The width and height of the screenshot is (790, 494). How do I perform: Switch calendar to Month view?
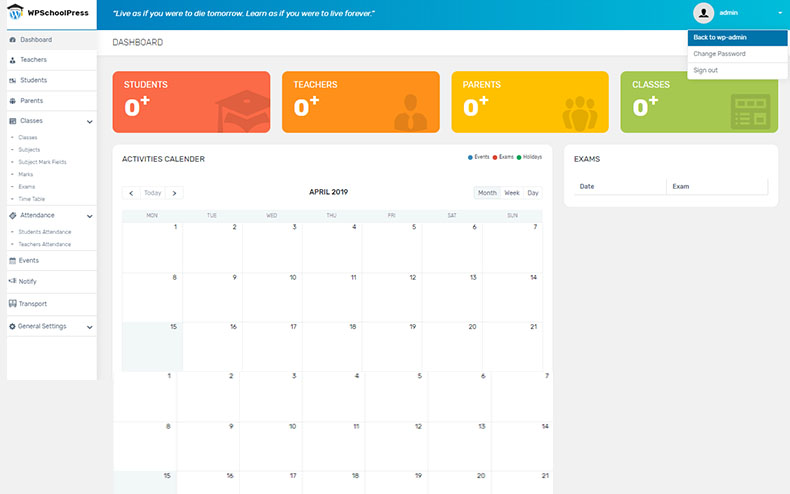pos(487,193)
